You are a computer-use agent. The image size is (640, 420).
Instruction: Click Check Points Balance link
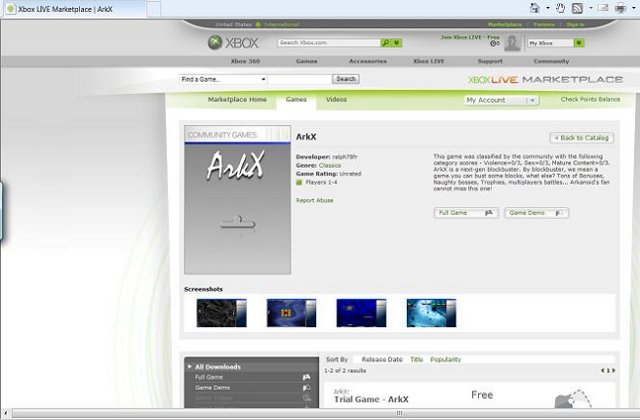(x=590, y=99)
